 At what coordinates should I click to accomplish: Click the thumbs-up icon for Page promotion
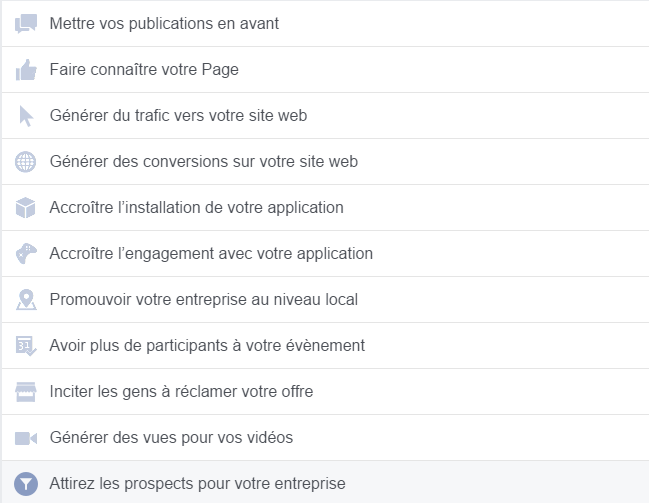(26, 69)
